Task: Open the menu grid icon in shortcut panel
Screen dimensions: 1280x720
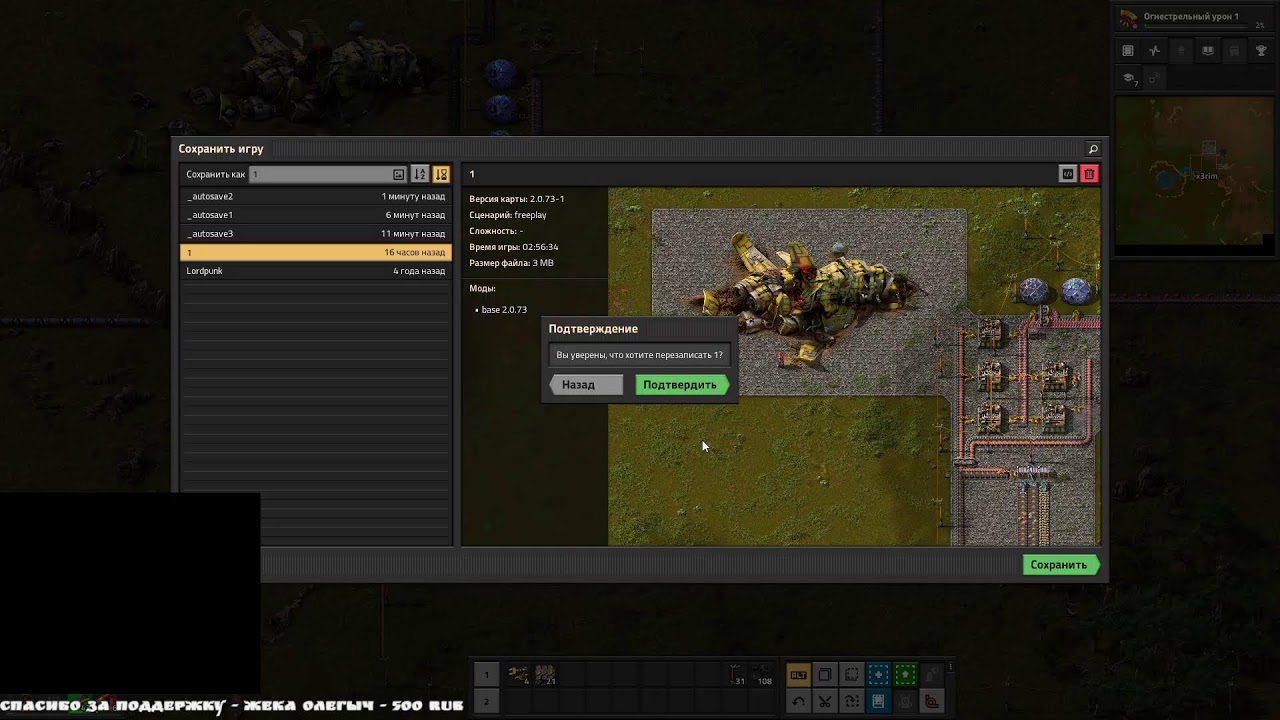Action: coord(1128,51)
